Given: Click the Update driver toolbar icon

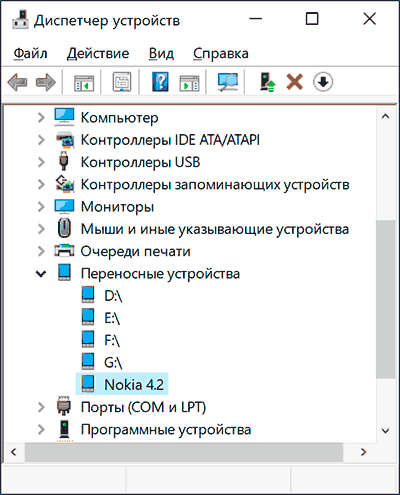Looking at the screenshot, I should click(x=267, y=82).
